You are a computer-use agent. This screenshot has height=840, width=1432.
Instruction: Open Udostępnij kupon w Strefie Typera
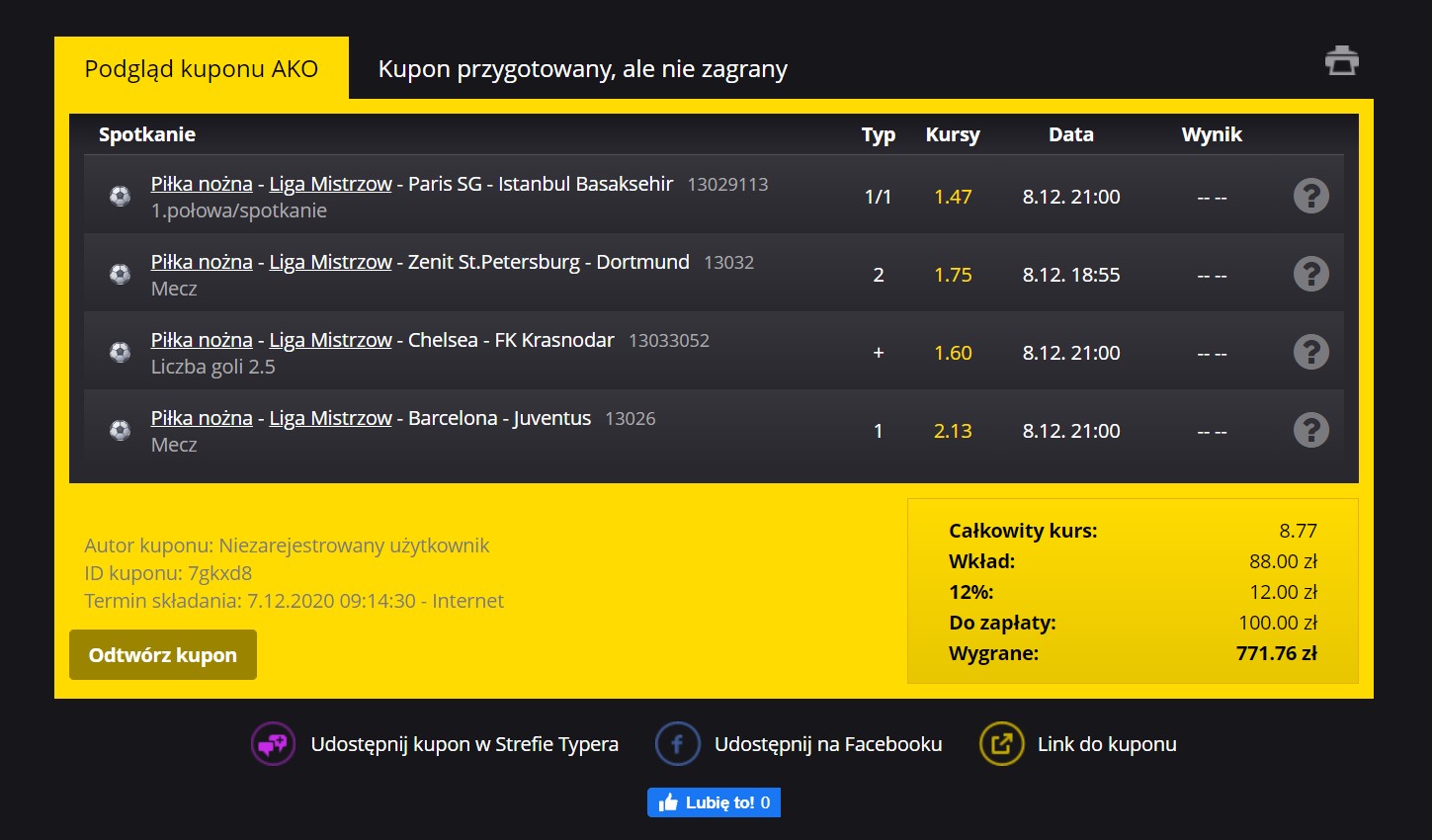464,744
